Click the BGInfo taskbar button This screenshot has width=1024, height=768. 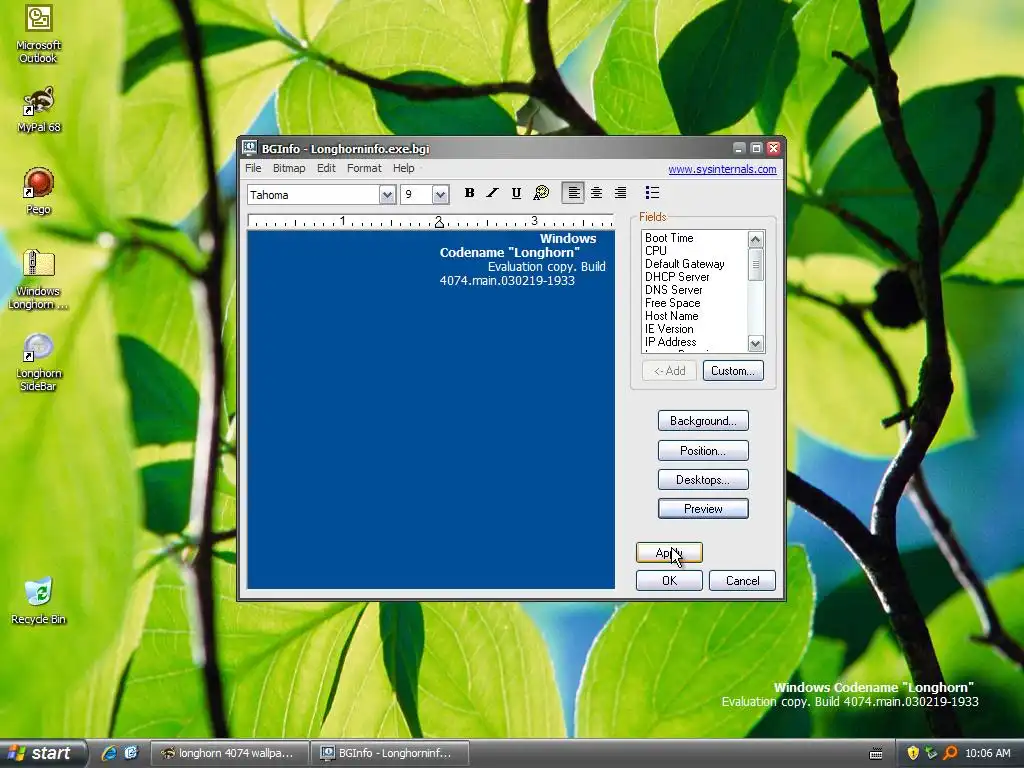pyautogui.click(x=389, y=754)
